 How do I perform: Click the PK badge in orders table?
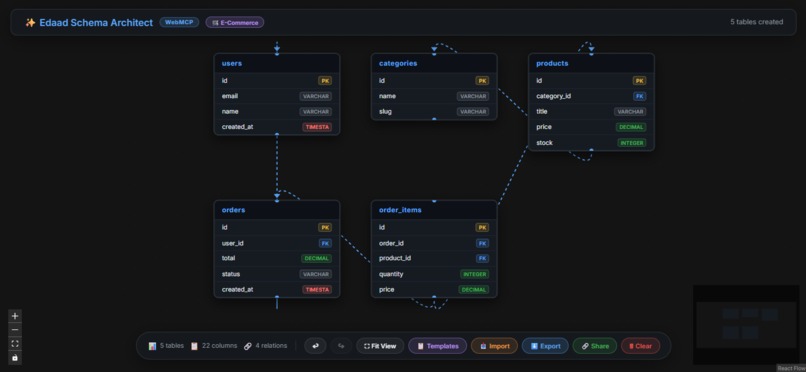(x=325, y=227)
